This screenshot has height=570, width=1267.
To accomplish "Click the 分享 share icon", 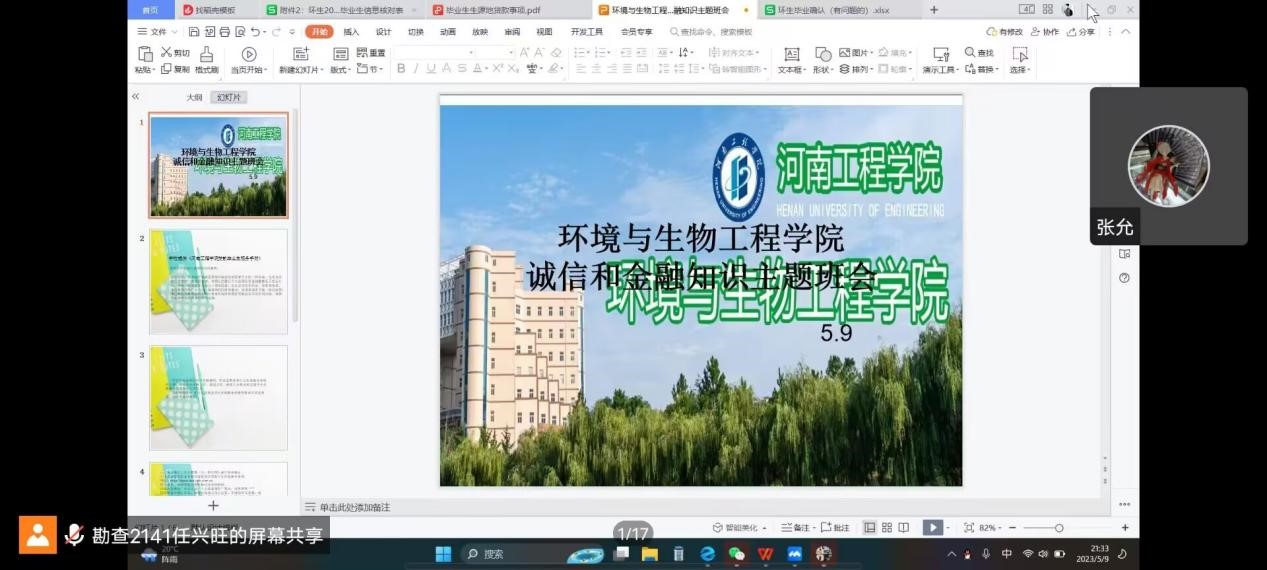I will (1071, 32).
